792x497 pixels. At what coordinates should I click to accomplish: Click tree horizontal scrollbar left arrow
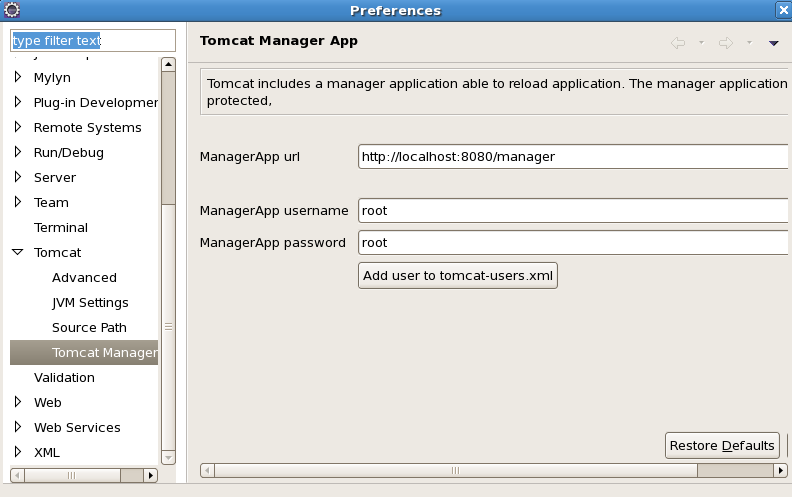(17, 475)
